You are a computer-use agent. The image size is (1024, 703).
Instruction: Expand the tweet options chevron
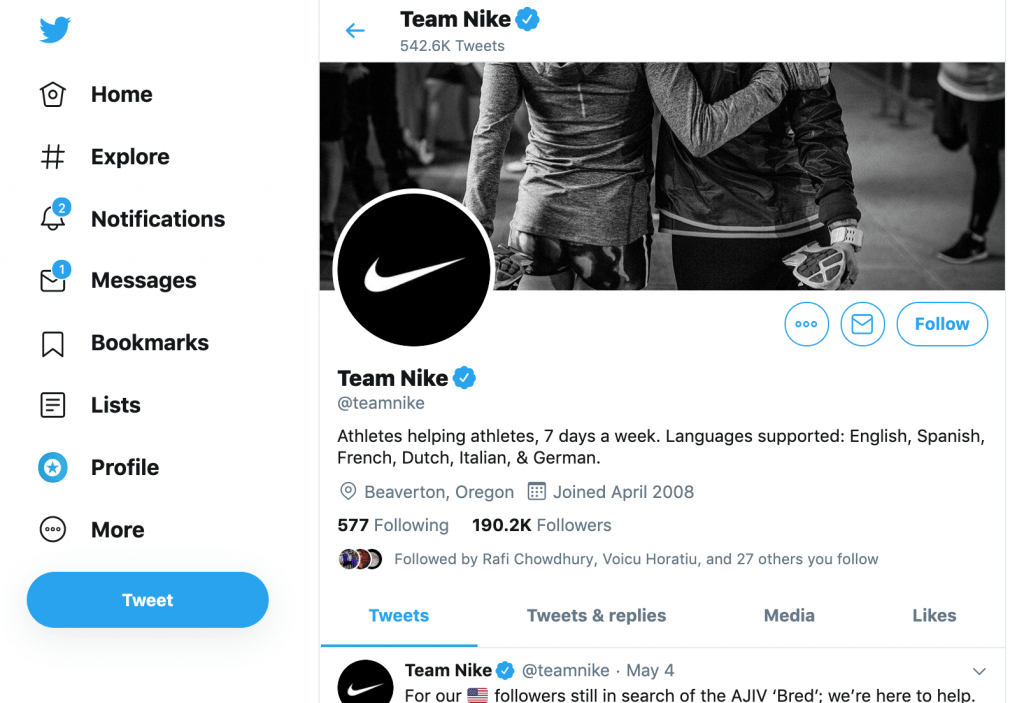pyautogui.click(x=979, y=671)
